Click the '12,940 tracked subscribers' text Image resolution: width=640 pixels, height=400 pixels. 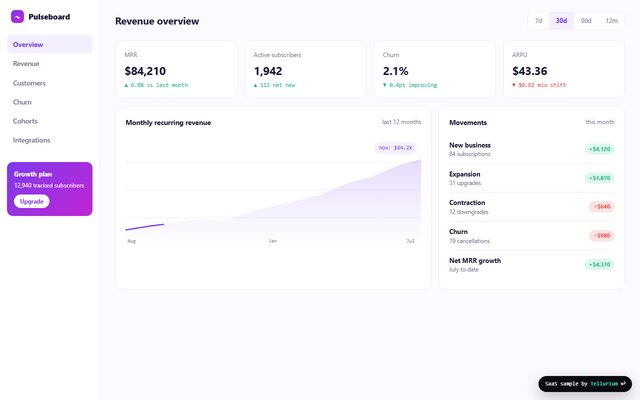[49, 185]
